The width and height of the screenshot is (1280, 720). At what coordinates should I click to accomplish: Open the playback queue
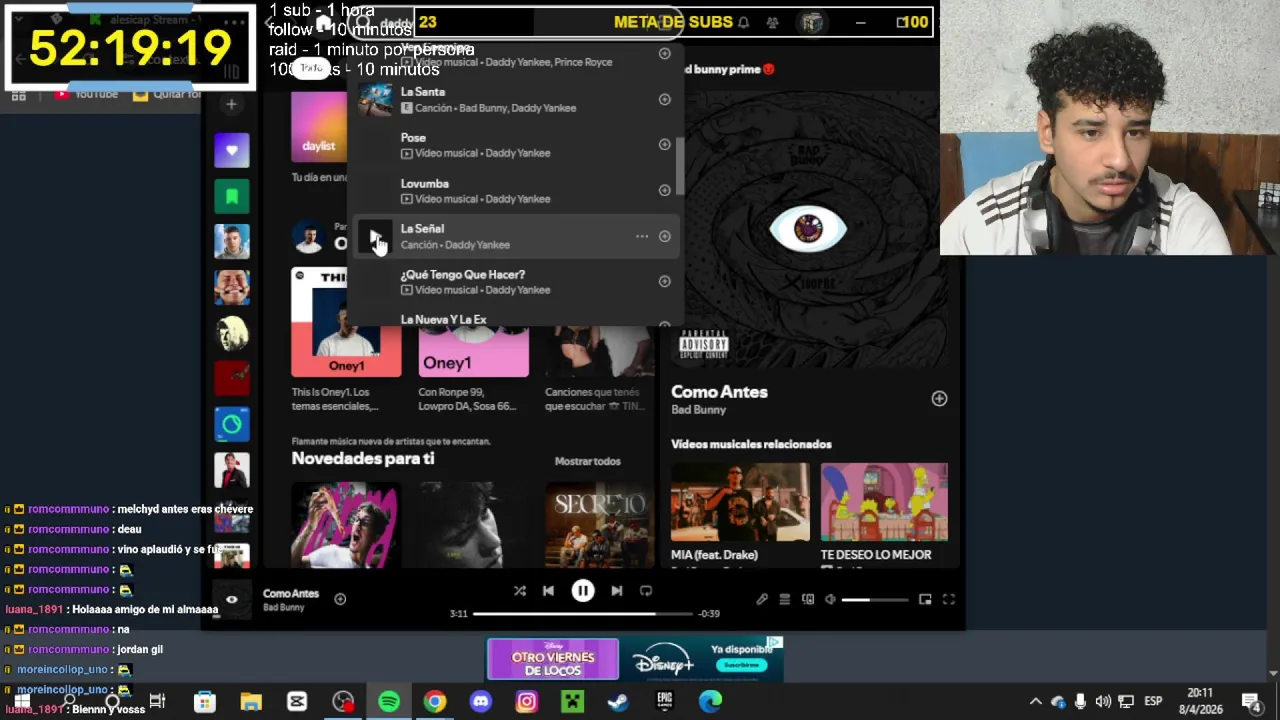[x=785, y=600]
